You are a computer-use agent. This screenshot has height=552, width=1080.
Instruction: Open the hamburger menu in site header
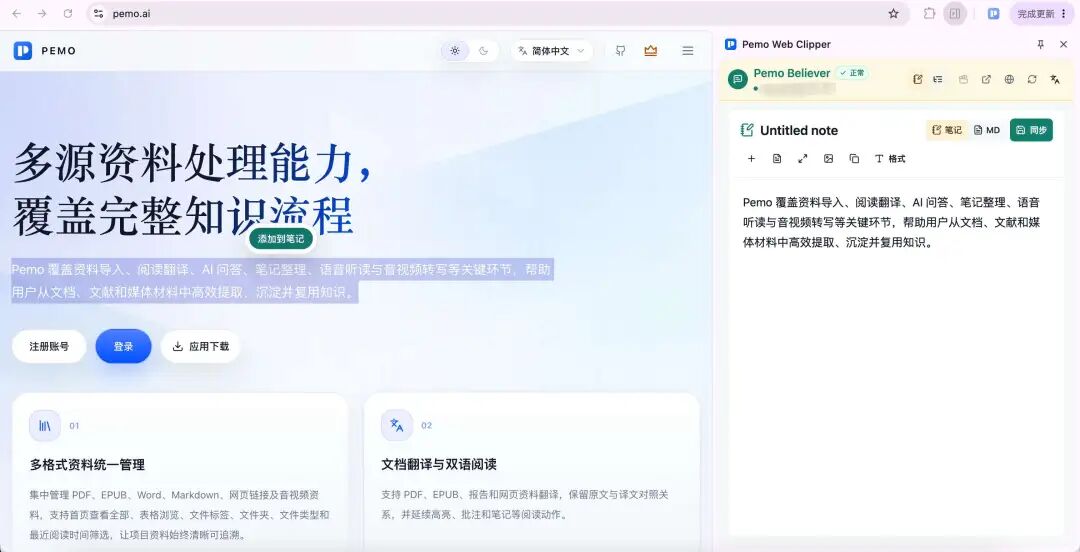(687, 51)
